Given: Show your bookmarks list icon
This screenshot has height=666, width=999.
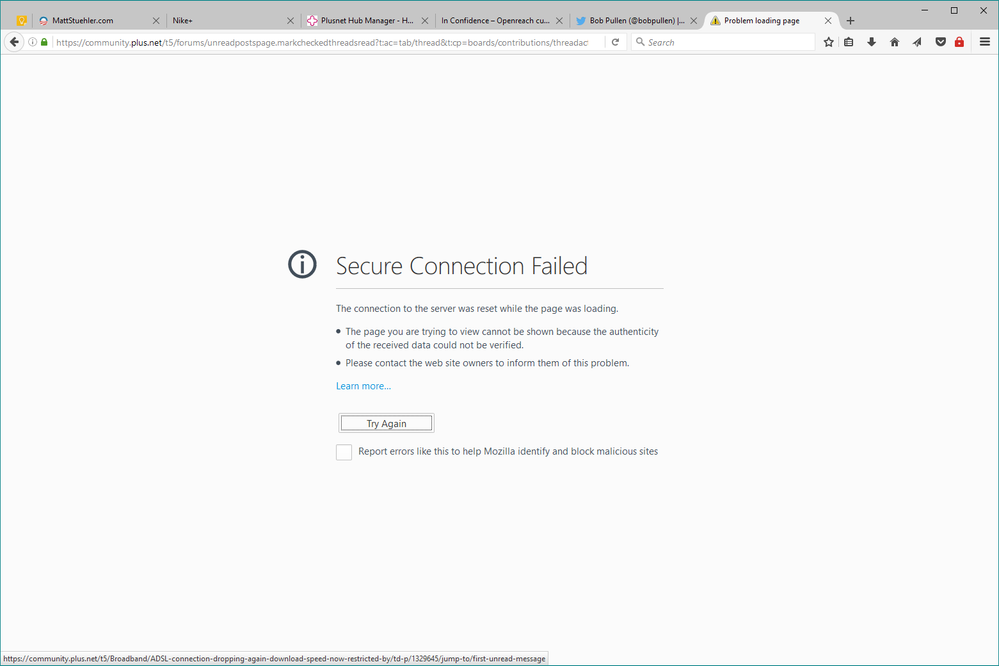Looking at the screenshot, I should pyautogui.click(x=849, y=42).
